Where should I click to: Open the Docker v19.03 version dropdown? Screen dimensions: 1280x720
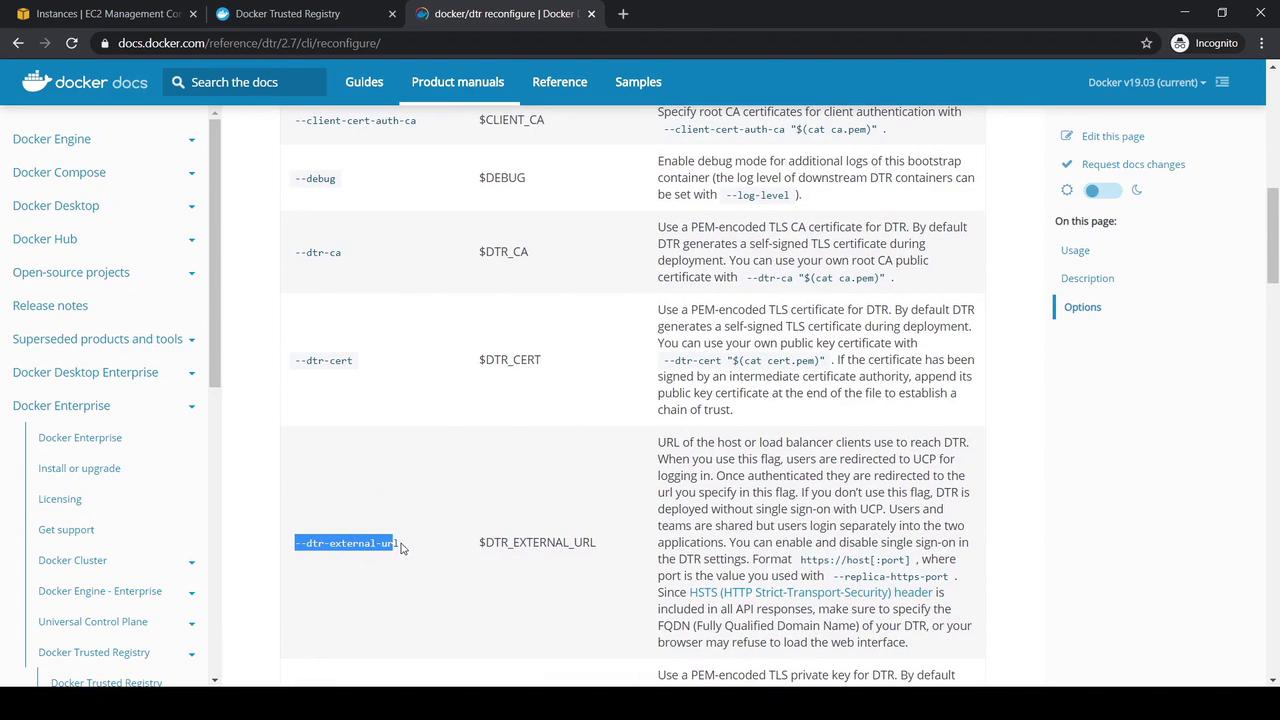(x=1147, y=82)
